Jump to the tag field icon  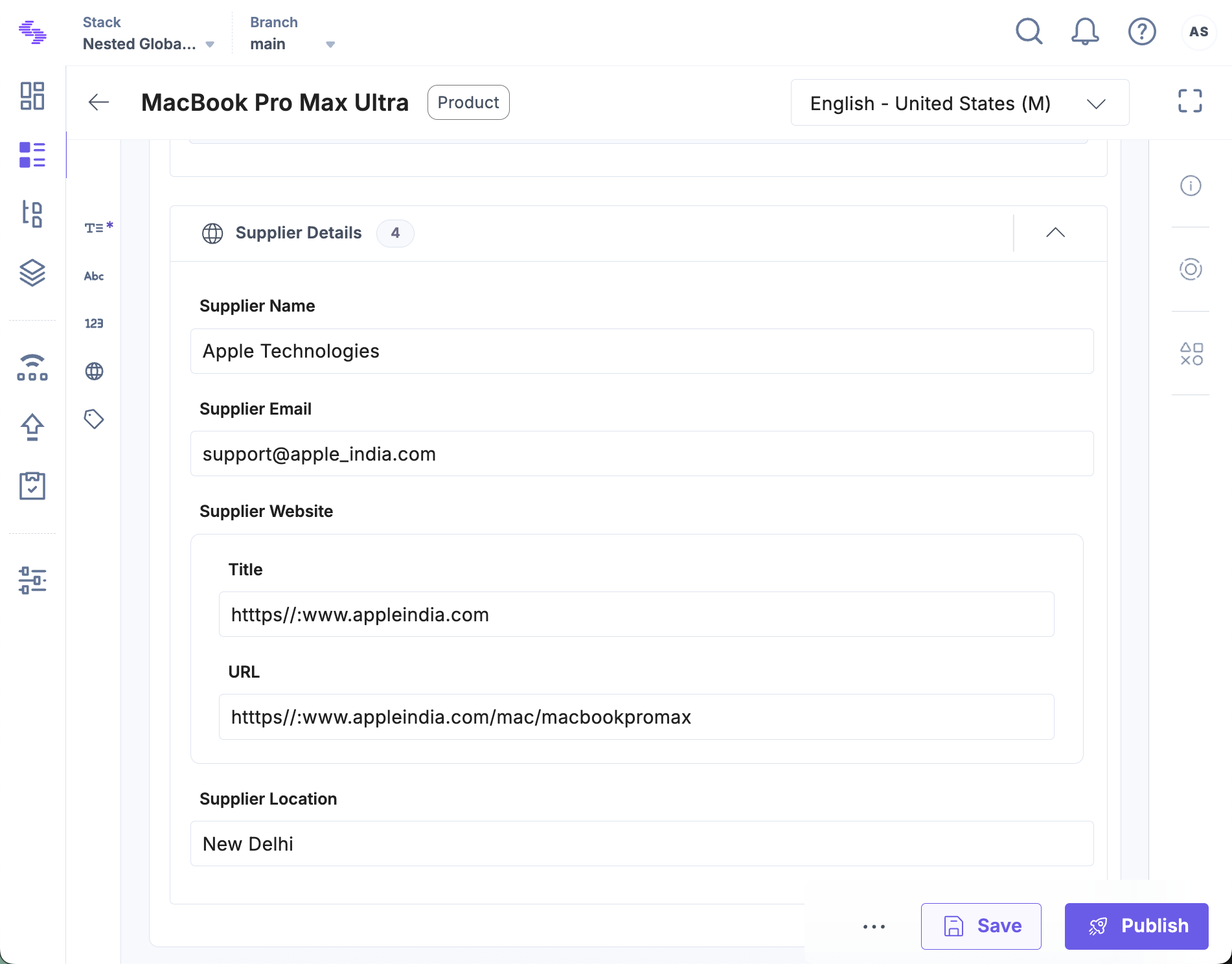click(x=94, y=419)
